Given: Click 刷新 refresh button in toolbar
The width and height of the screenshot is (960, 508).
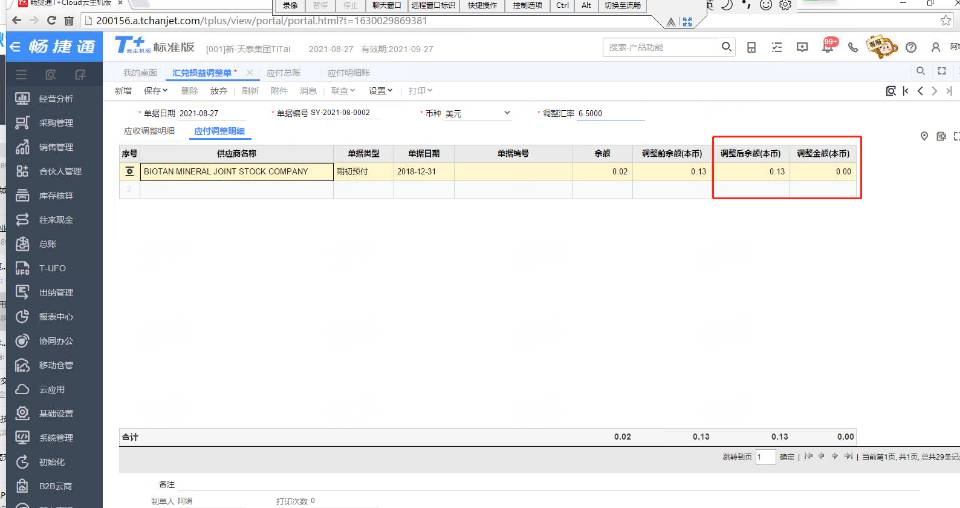Looking at the screenshot, I should point(250,91).
